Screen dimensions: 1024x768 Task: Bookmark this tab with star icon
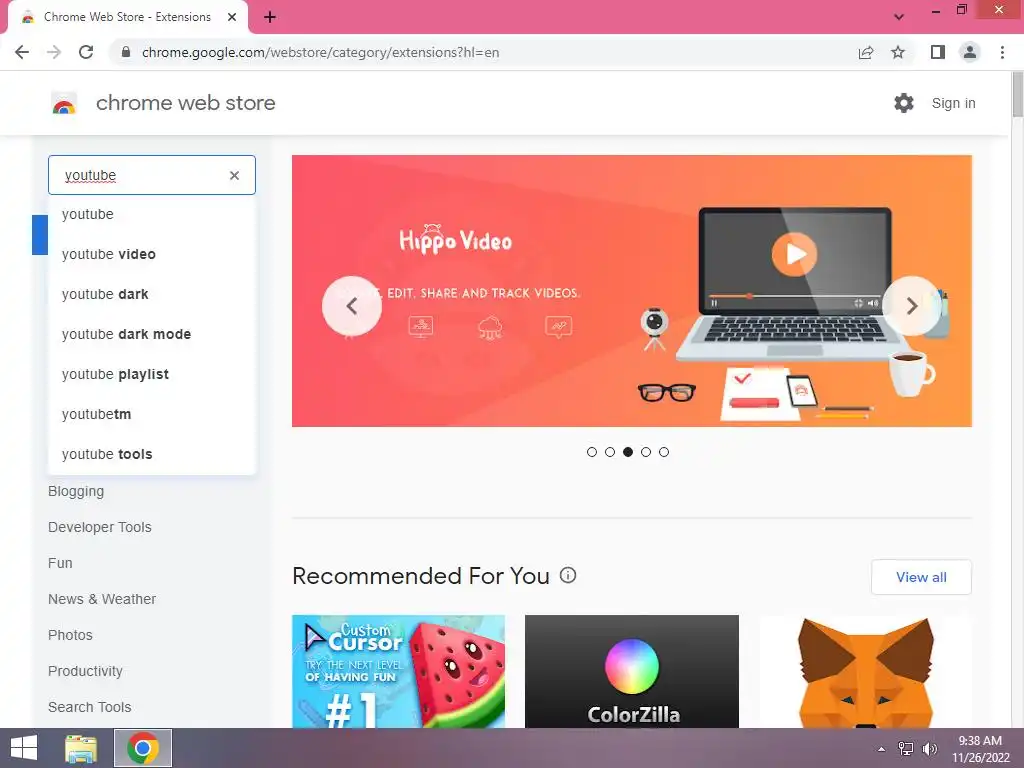[898, 52]
